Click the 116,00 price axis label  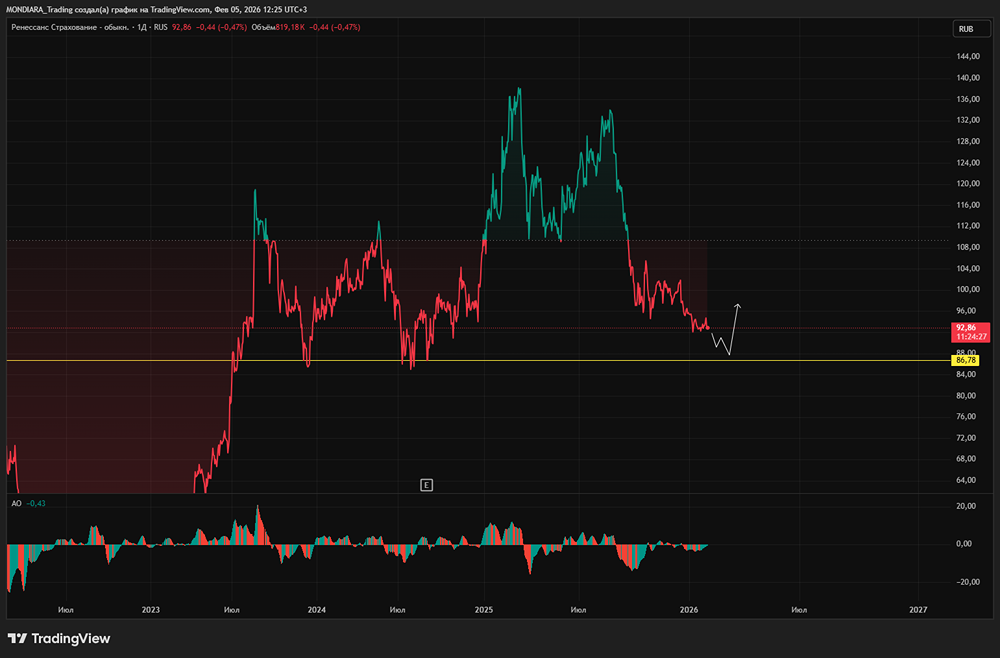pyautogui.click(x=968, y=205)
